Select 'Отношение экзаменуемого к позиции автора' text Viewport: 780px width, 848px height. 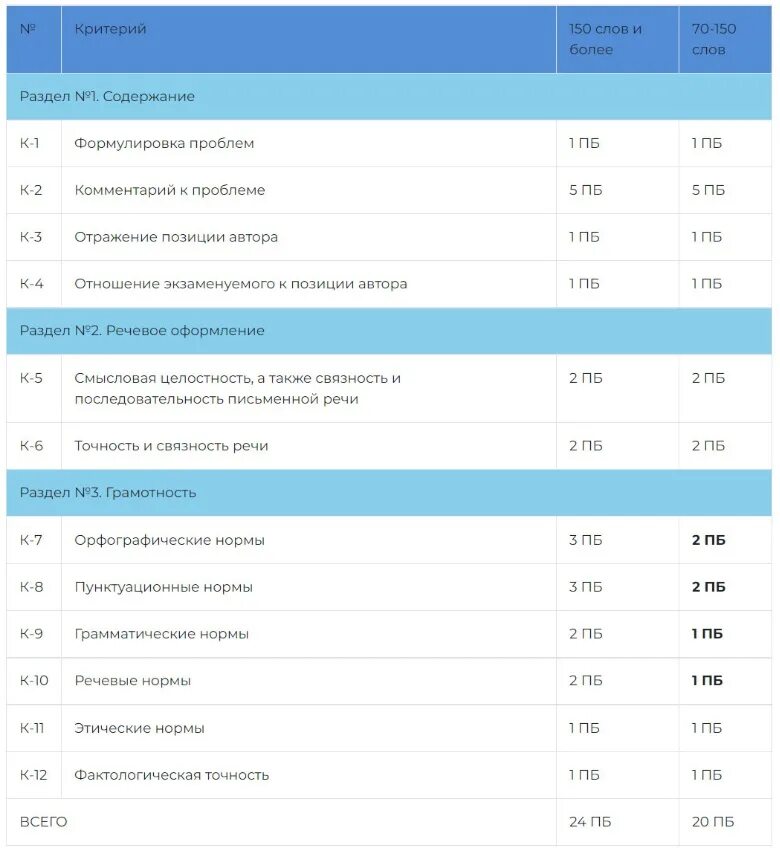(x=241, y=284)
